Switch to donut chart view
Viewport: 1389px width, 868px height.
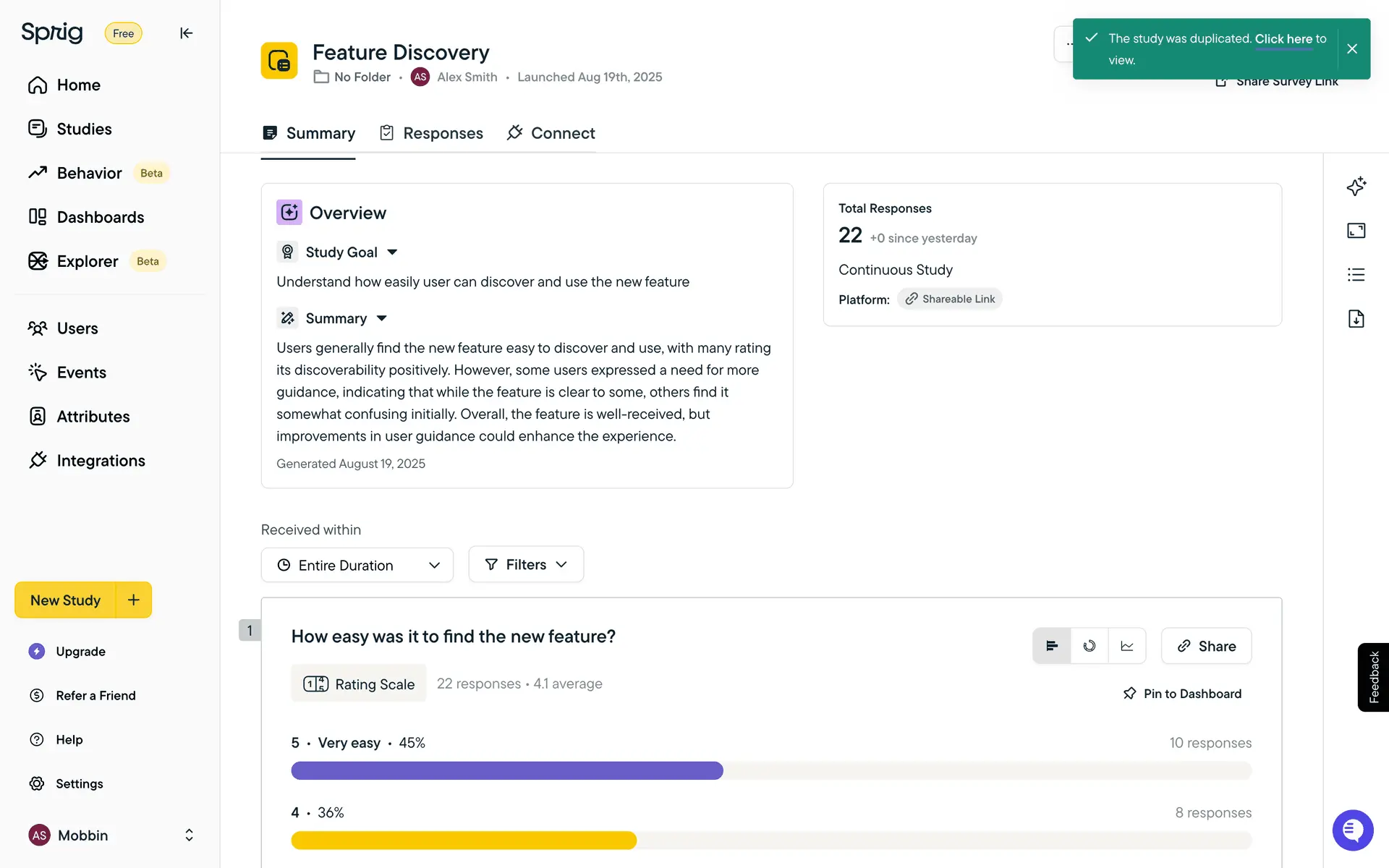pyautogui.click(x=1089, y=646)
